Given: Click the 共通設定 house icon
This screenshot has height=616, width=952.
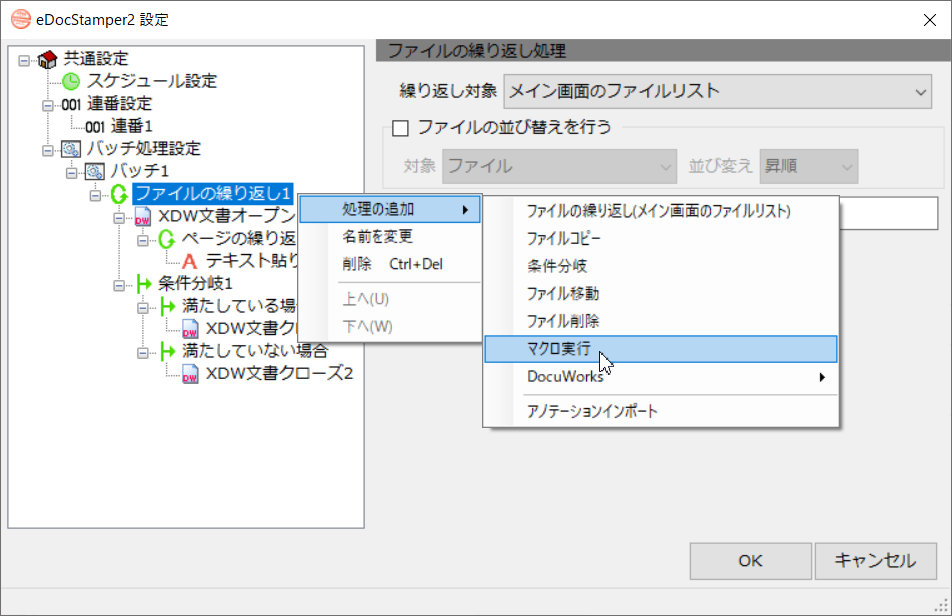Looking at the screenshot, I should (47, 59).
